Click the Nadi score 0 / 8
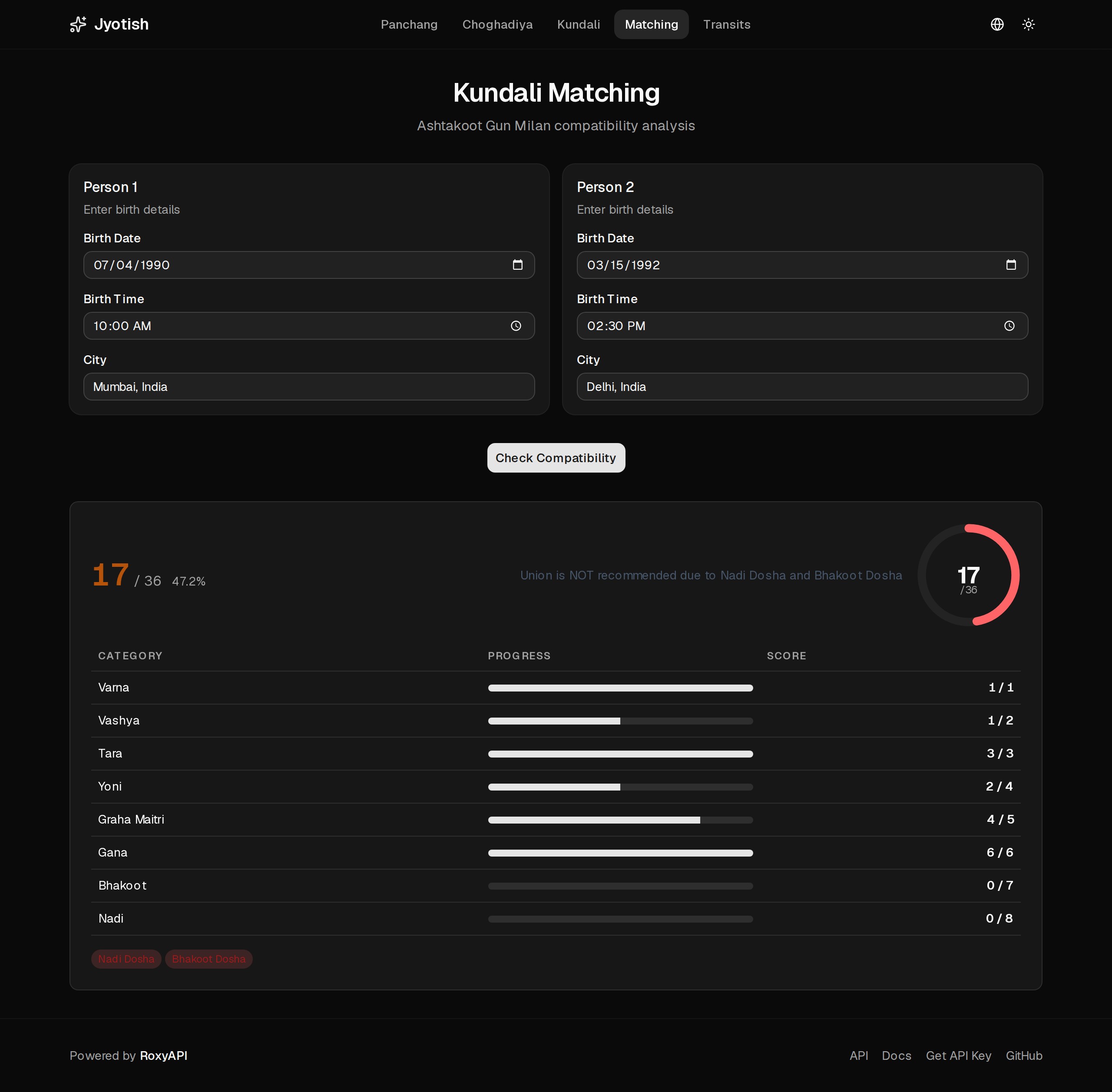The width and height of the screenshot is (1112, 1092). tap(999, 918)
